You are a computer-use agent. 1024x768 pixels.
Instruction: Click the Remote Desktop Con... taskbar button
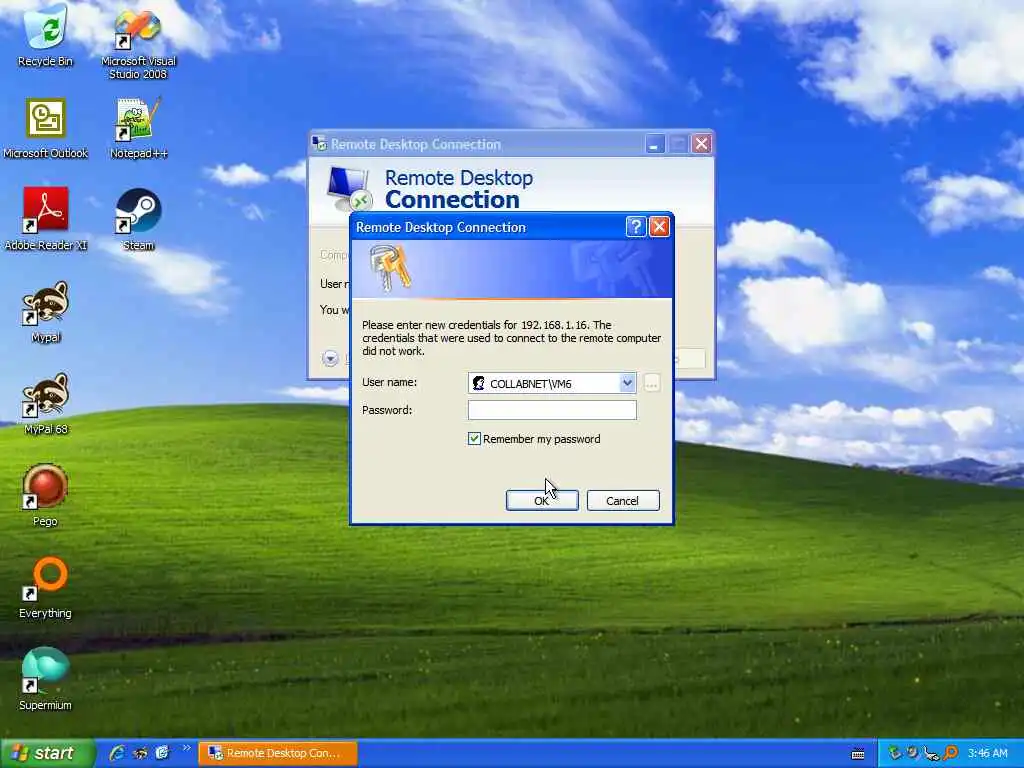(x=278, y=753)
